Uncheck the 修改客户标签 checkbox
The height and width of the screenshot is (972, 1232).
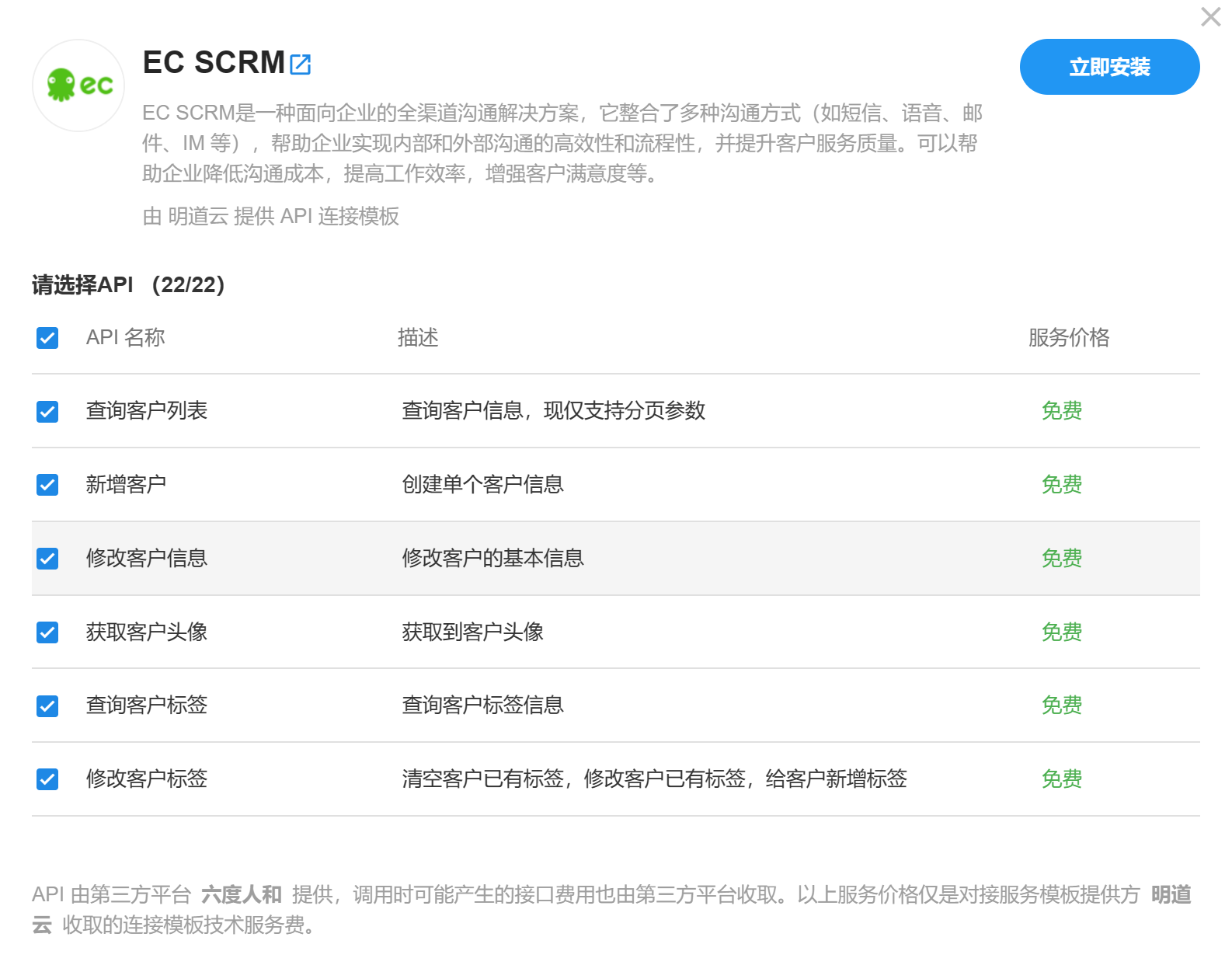click(47, 779)
